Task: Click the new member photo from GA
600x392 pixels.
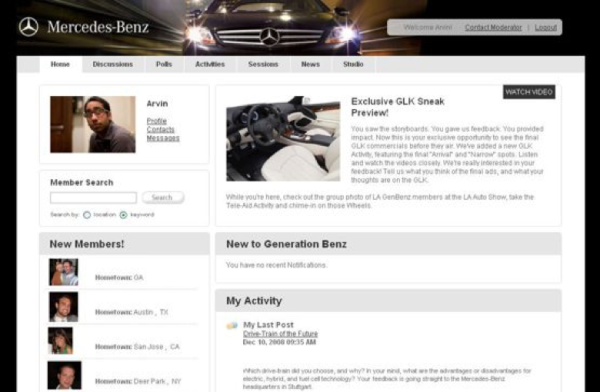Action: pos(64,272)
